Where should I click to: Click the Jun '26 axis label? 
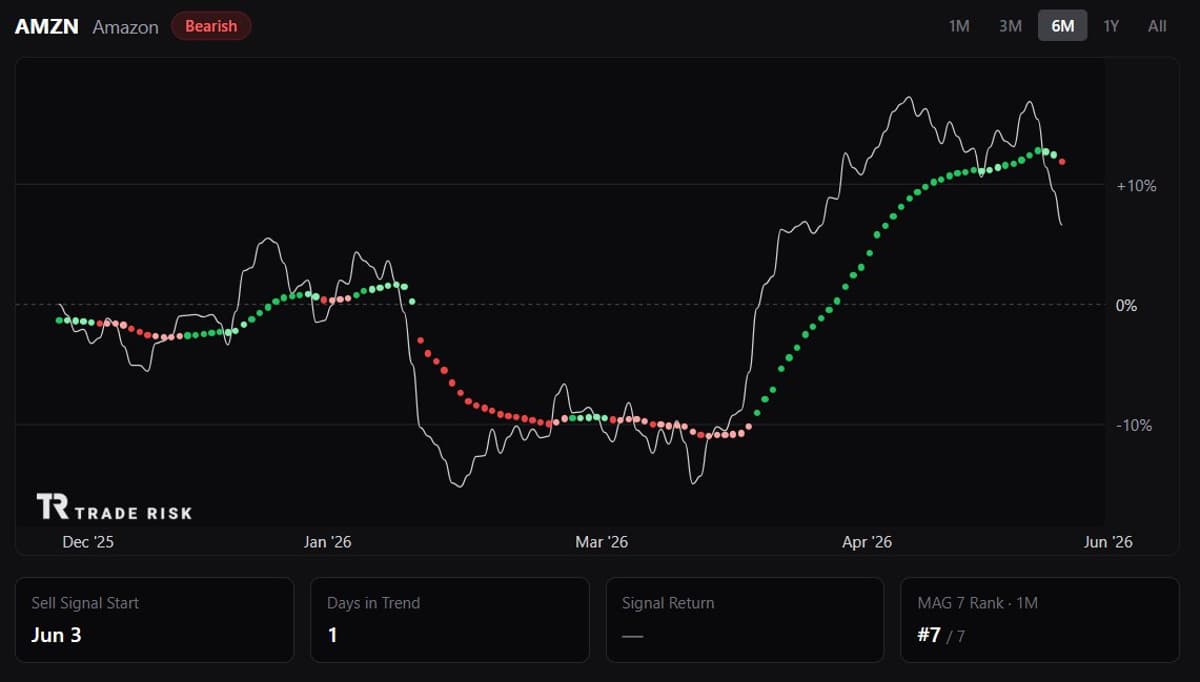[1109, 542]
